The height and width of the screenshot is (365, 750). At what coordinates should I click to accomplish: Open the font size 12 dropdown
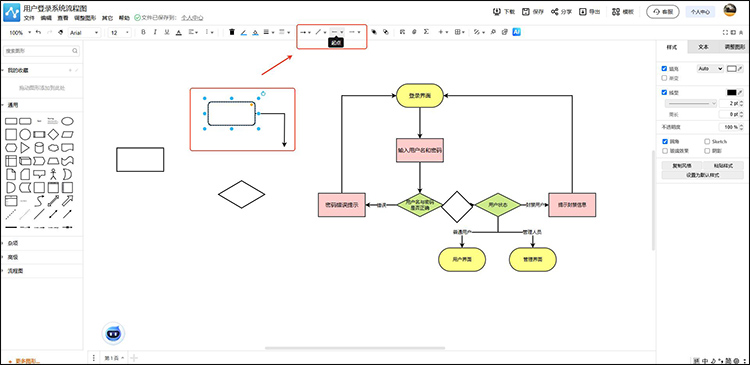pos(120,33)
